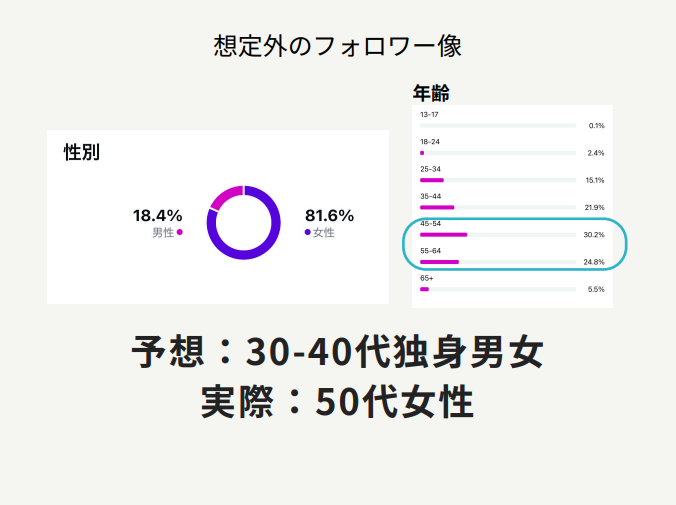Click the 24.8% value for ages 55-64
The height and width of the screenshot is (505, 676).
point(594,262)
